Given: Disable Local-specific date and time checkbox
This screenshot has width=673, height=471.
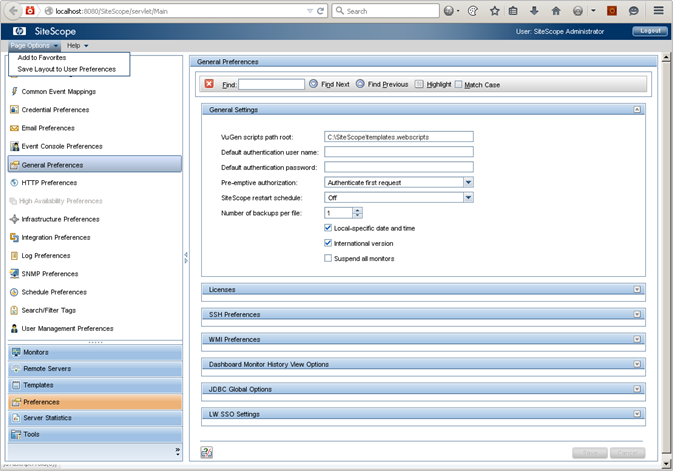Looking at the screenshot, I should coord(328,228).
